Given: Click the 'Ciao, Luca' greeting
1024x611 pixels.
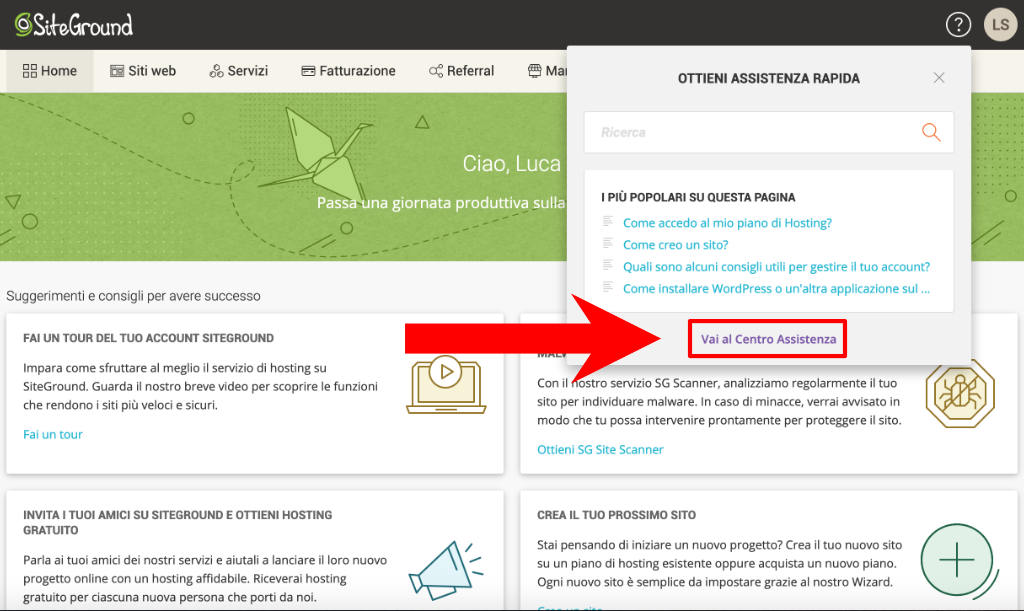Looking at the screenshot, I should coord(511,163).
